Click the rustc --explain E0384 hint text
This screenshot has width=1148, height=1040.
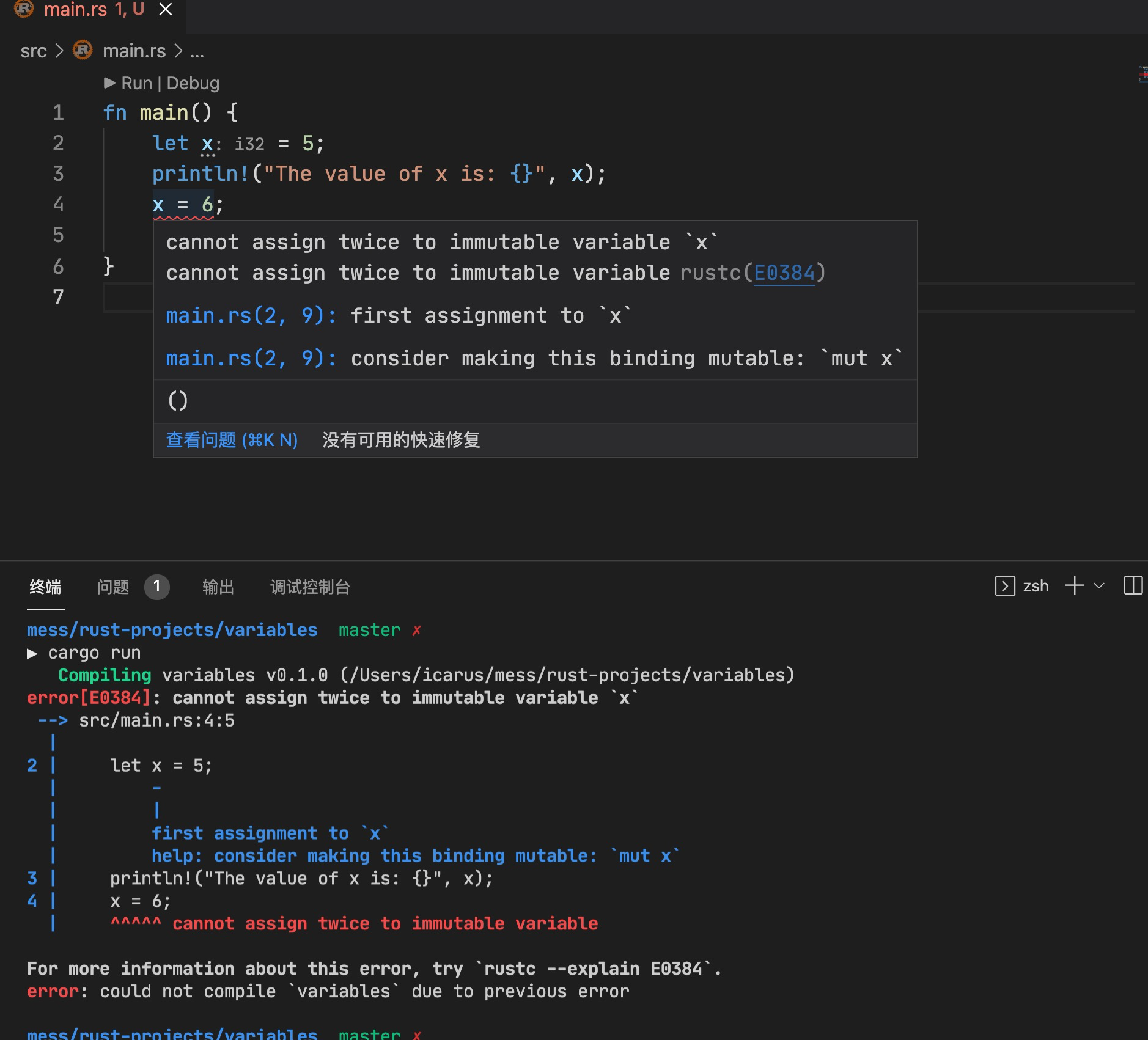(593, 969)
